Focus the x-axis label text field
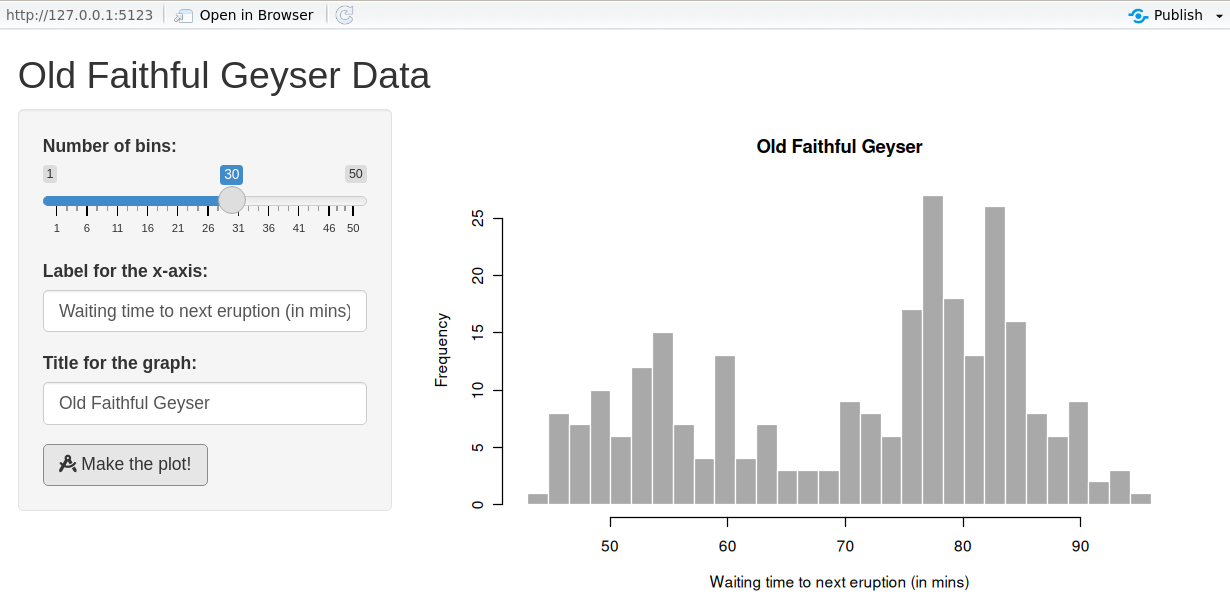The height and width of the screenshot is (615, 1230). (205, 311)
